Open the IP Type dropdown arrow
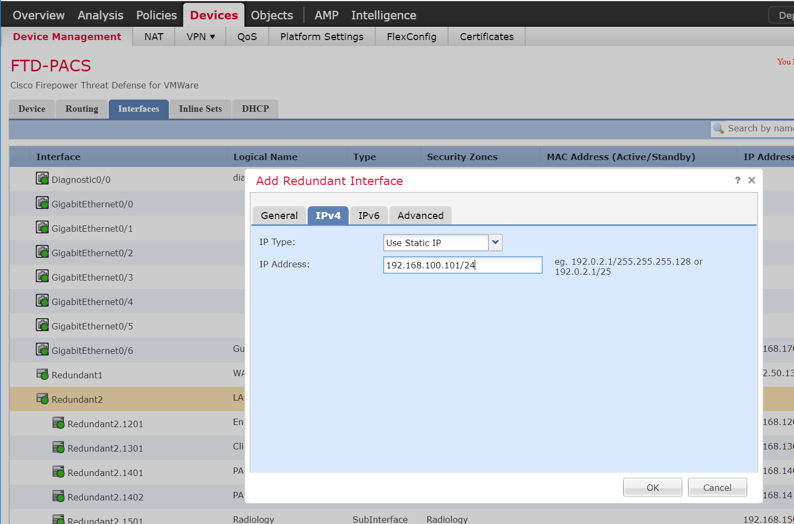The height and width of the screenshot is (524, 794). 495,243
